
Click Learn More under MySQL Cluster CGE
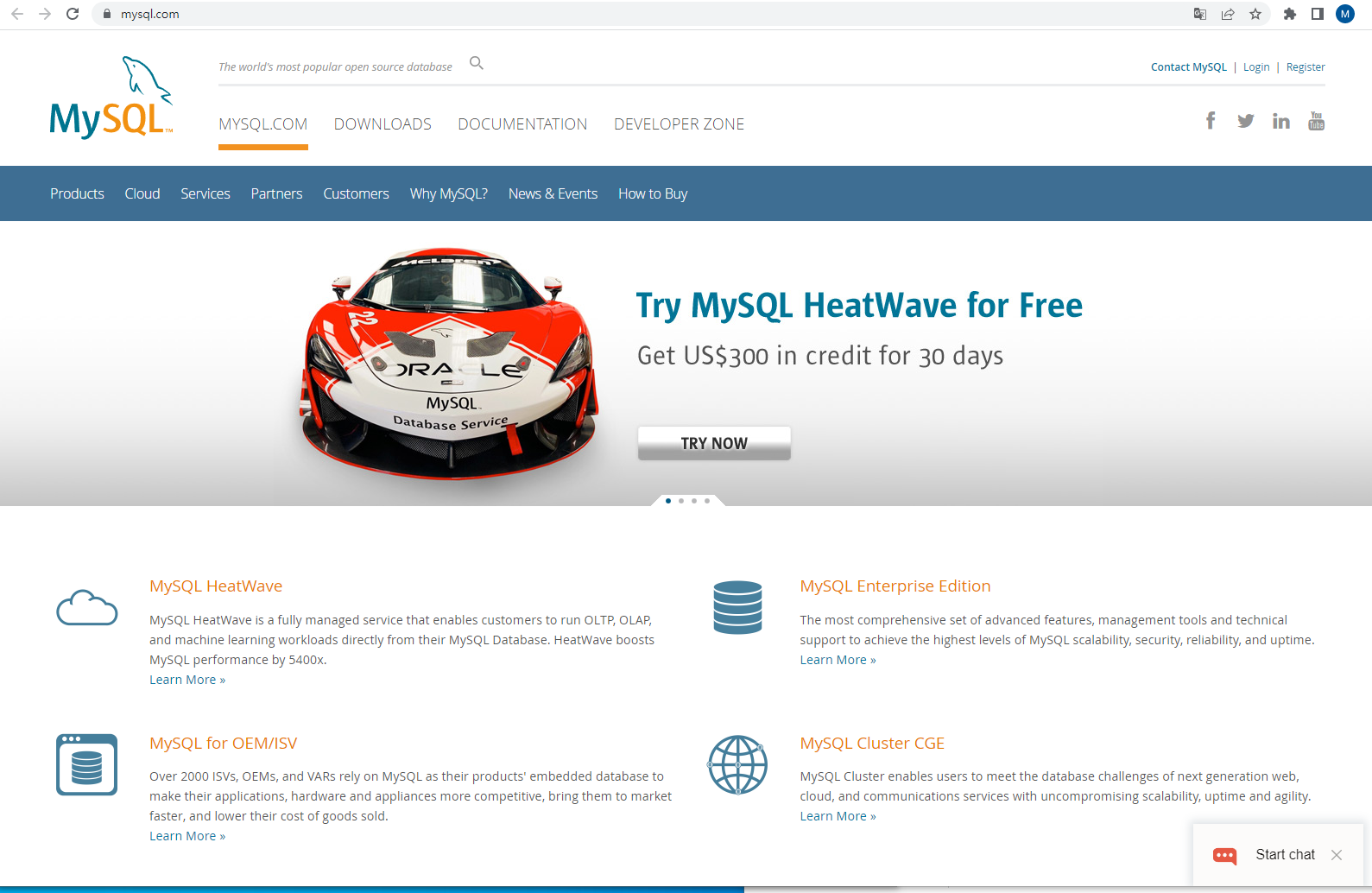[838, 816]
